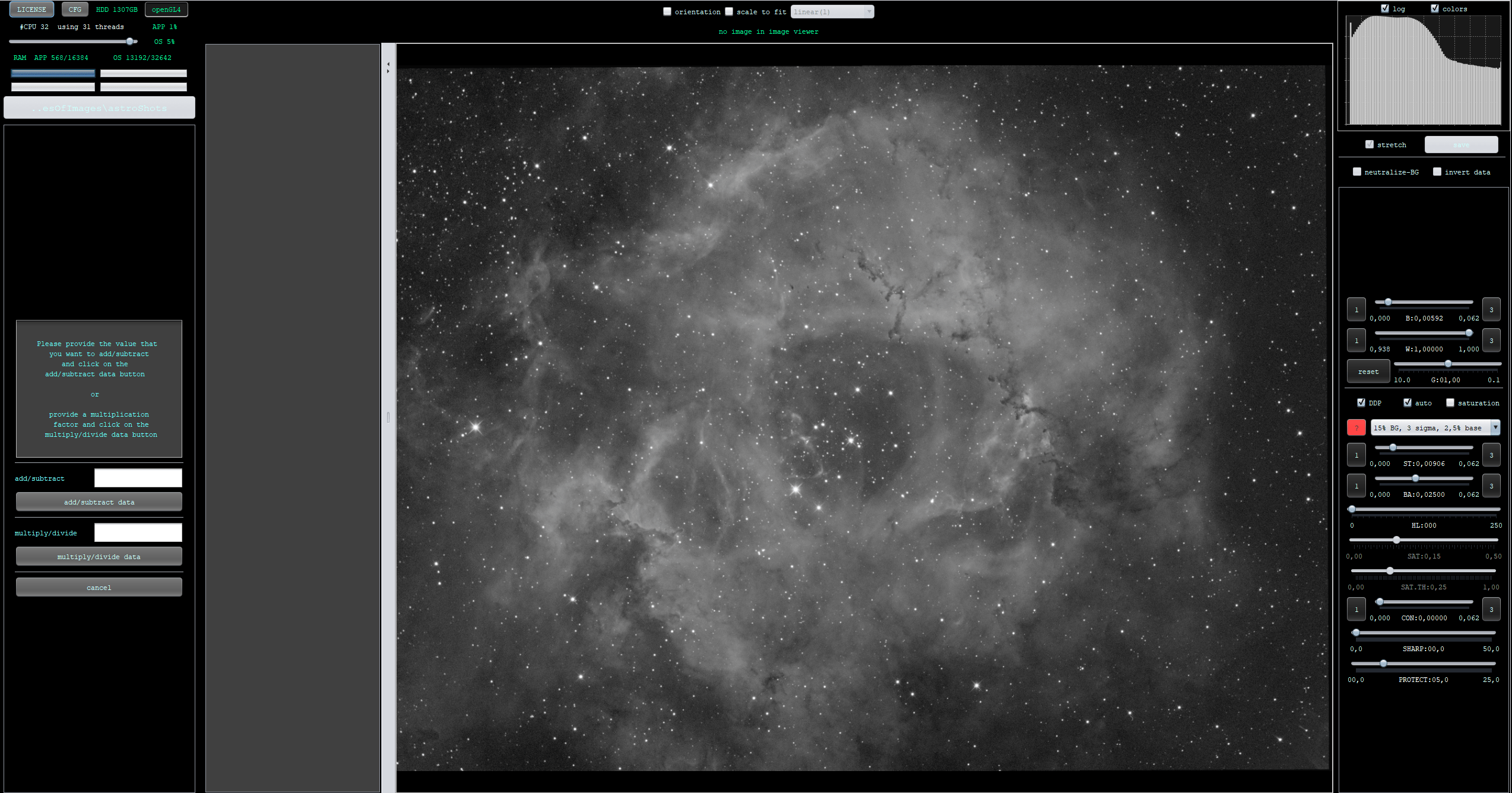Click the SHARP sharpening slider handle
The width and height of the screenshot is (1512, 793).
[1356, 632]
